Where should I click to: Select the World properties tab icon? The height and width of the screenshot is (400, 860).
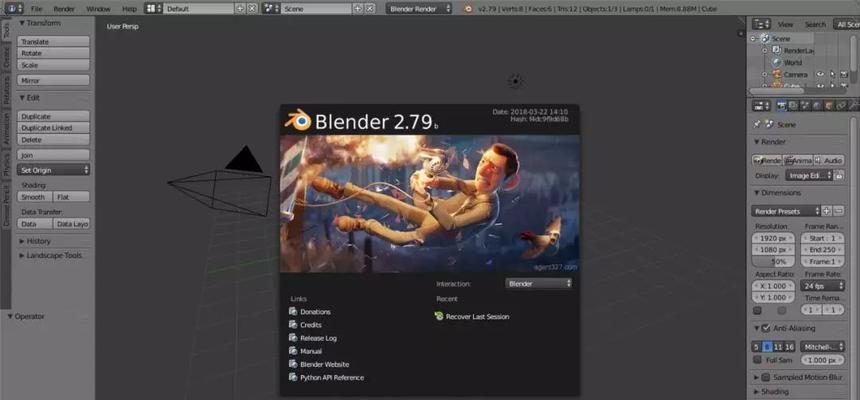click(816, 106)
